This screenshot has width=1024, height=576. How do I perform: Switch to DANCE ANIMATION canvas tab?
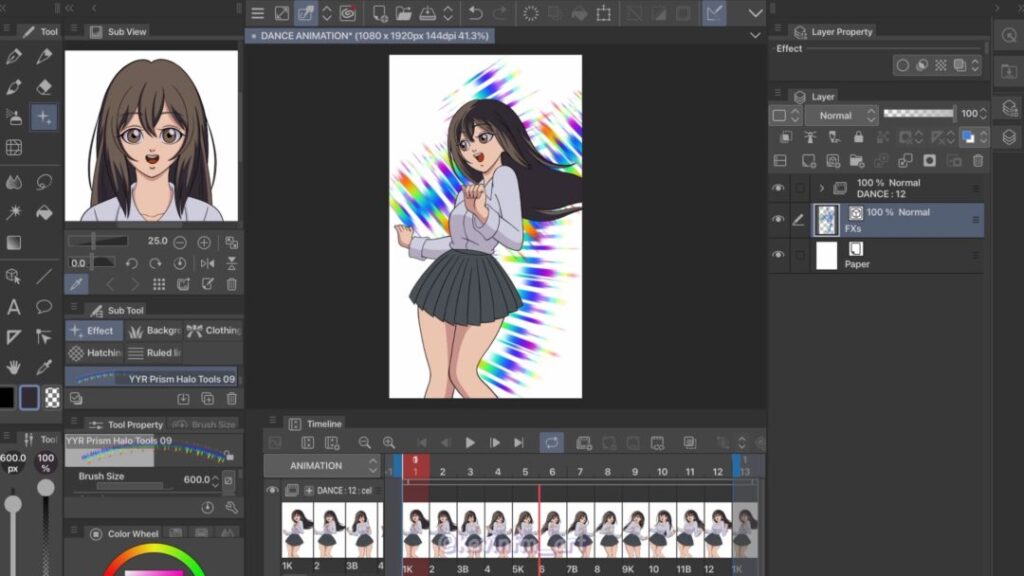[370, 36]
